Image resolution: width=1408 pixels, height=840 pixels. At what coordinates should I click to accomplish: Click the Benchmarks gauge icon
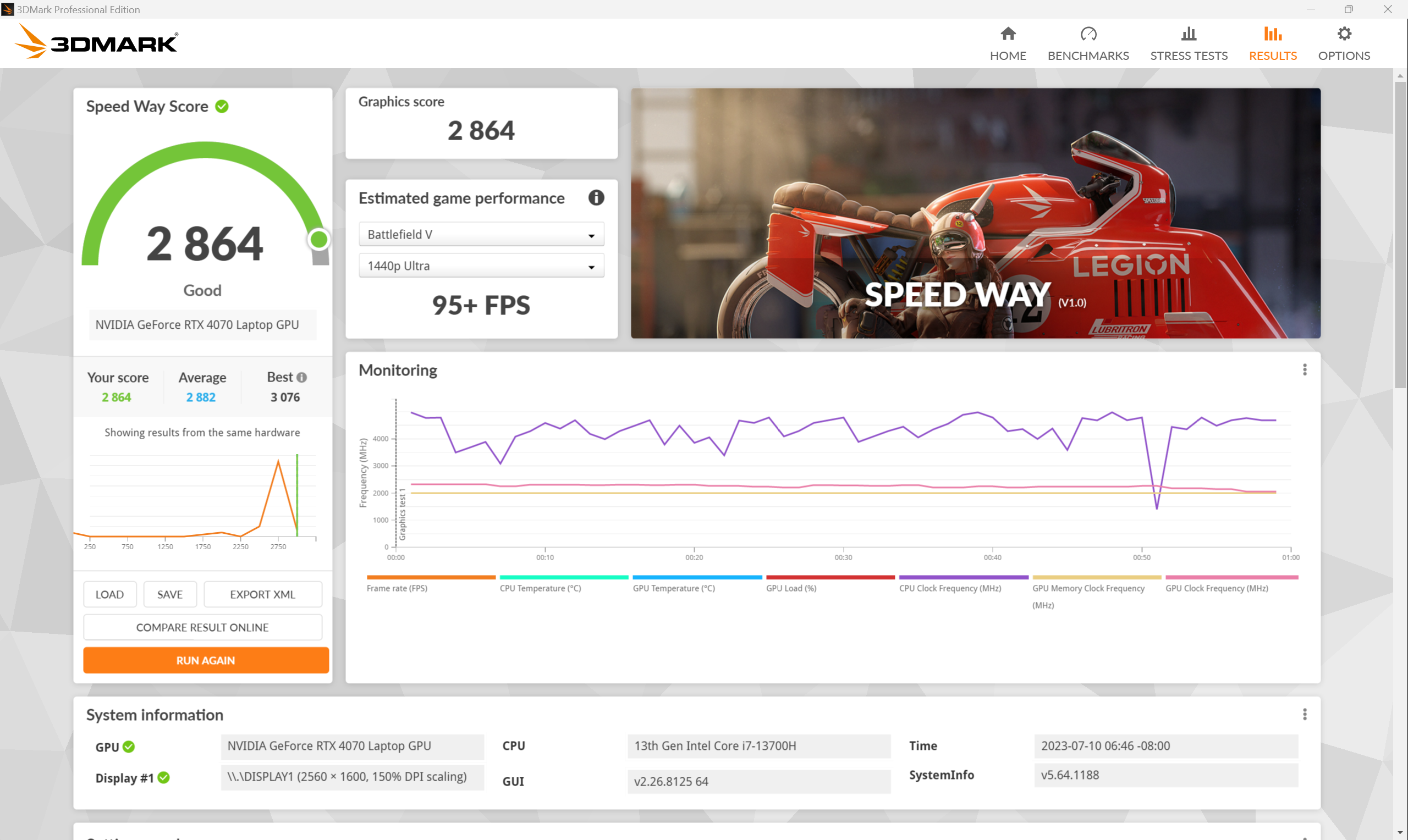(x=1088, y=34)
